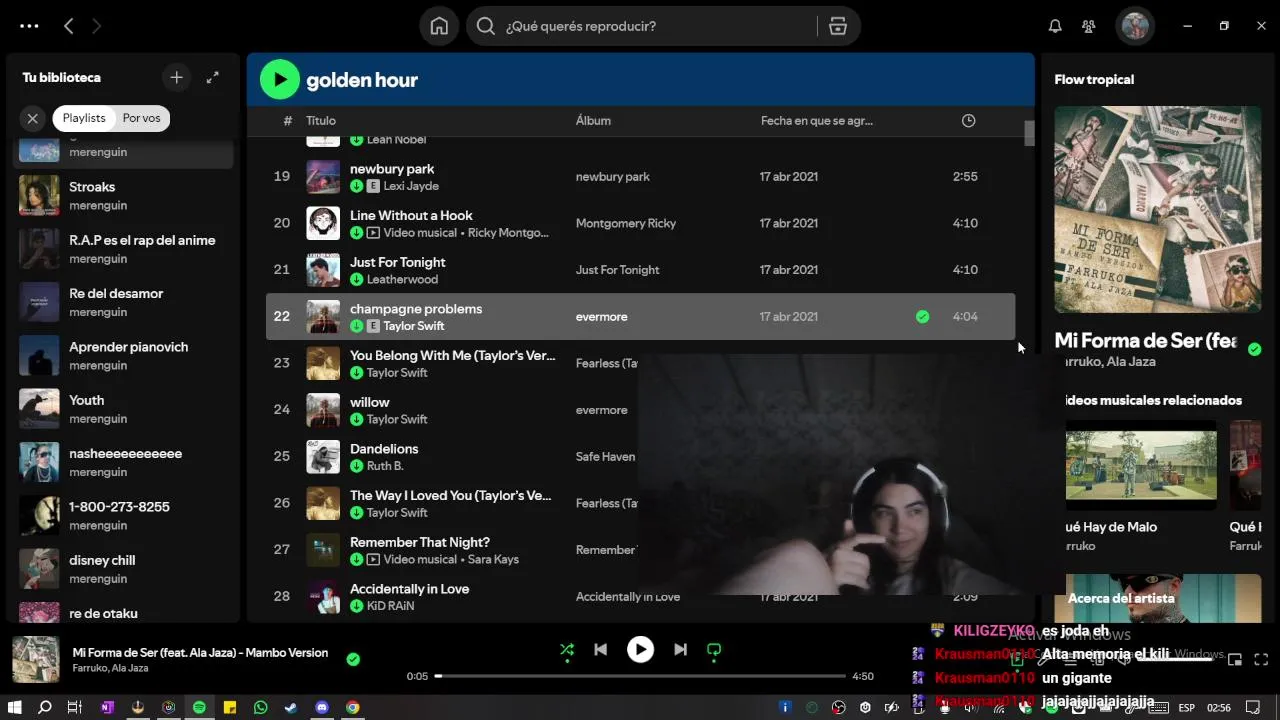Go back with the left arrow
This screenshot has width=1280, height=720.
(68, 26)
